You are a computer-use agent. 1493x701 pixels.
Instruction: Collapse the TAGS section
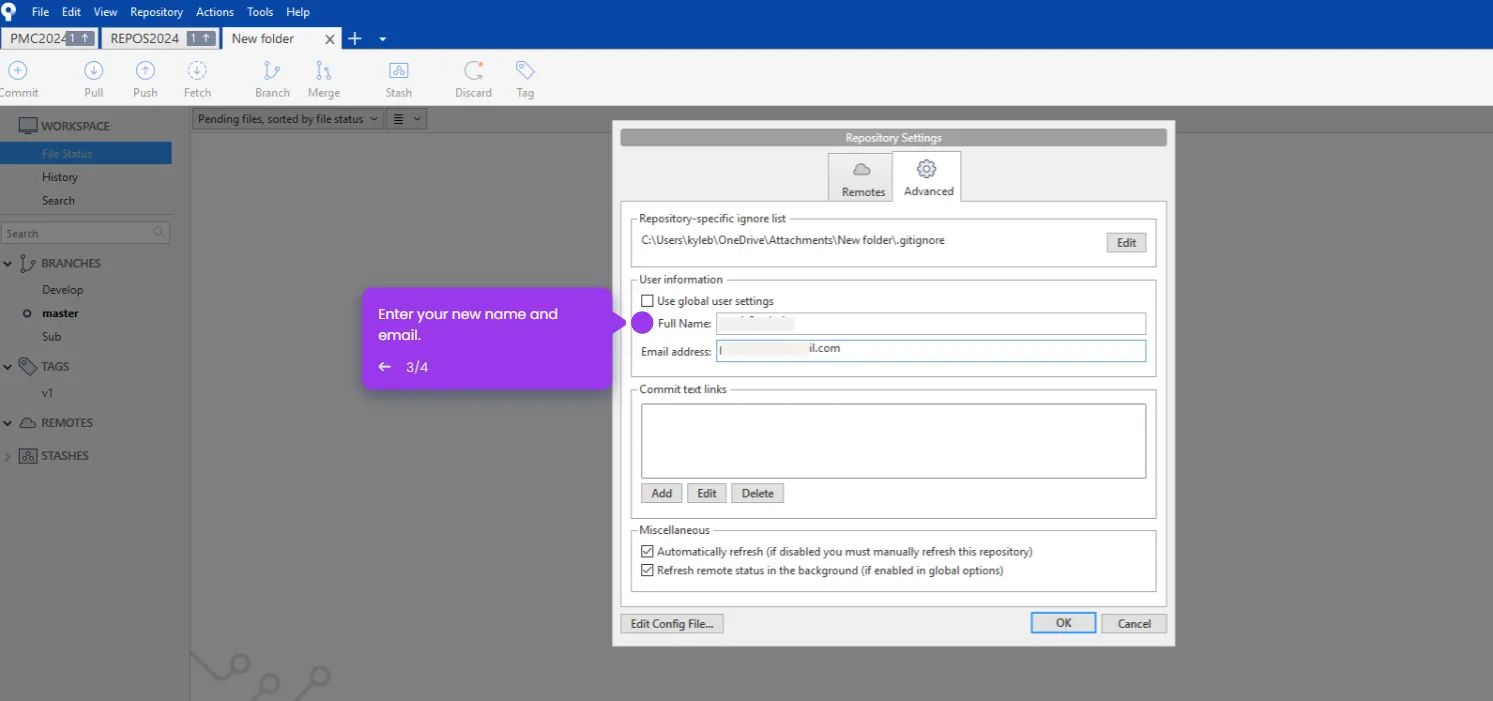coord(8,367)
